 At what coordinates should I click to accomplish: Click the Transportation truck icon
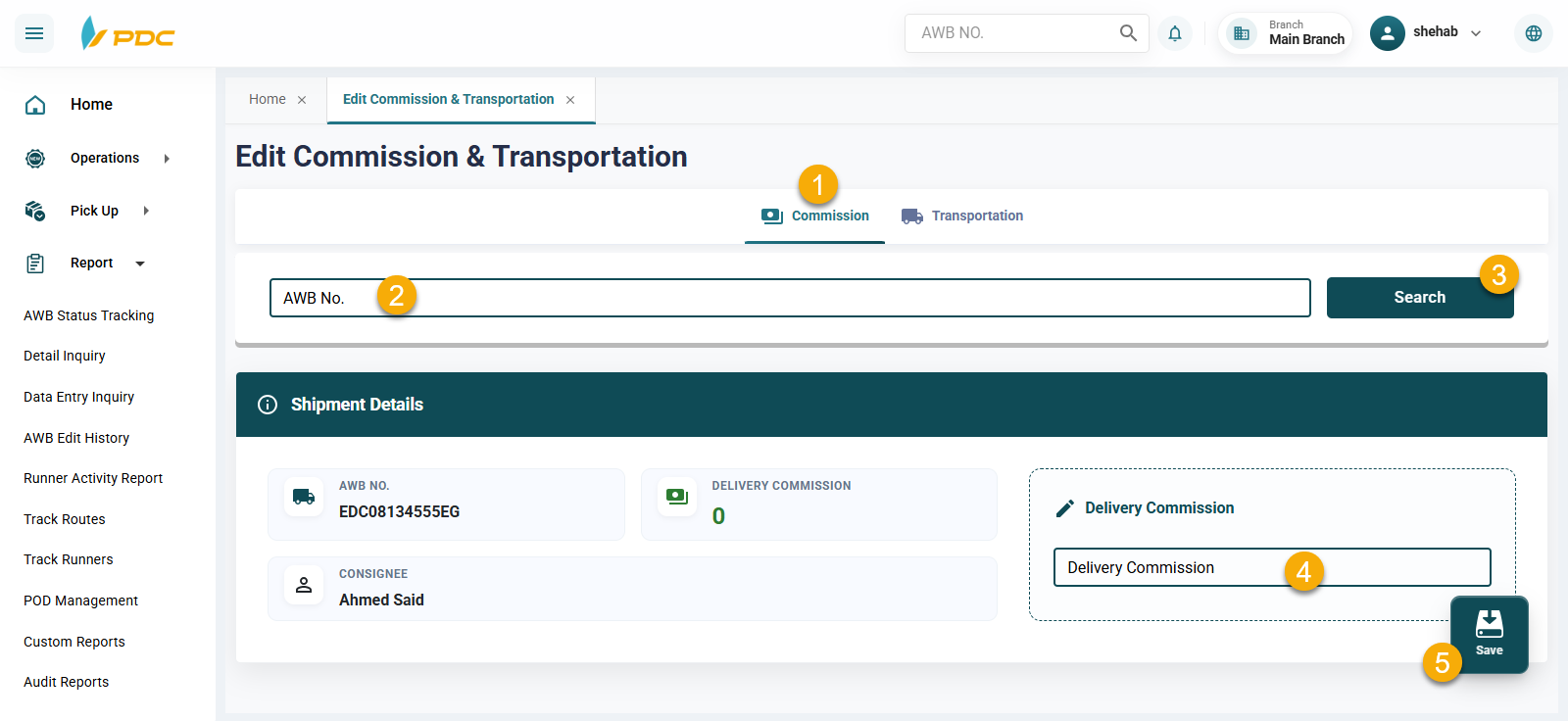(x=912, y=216)
